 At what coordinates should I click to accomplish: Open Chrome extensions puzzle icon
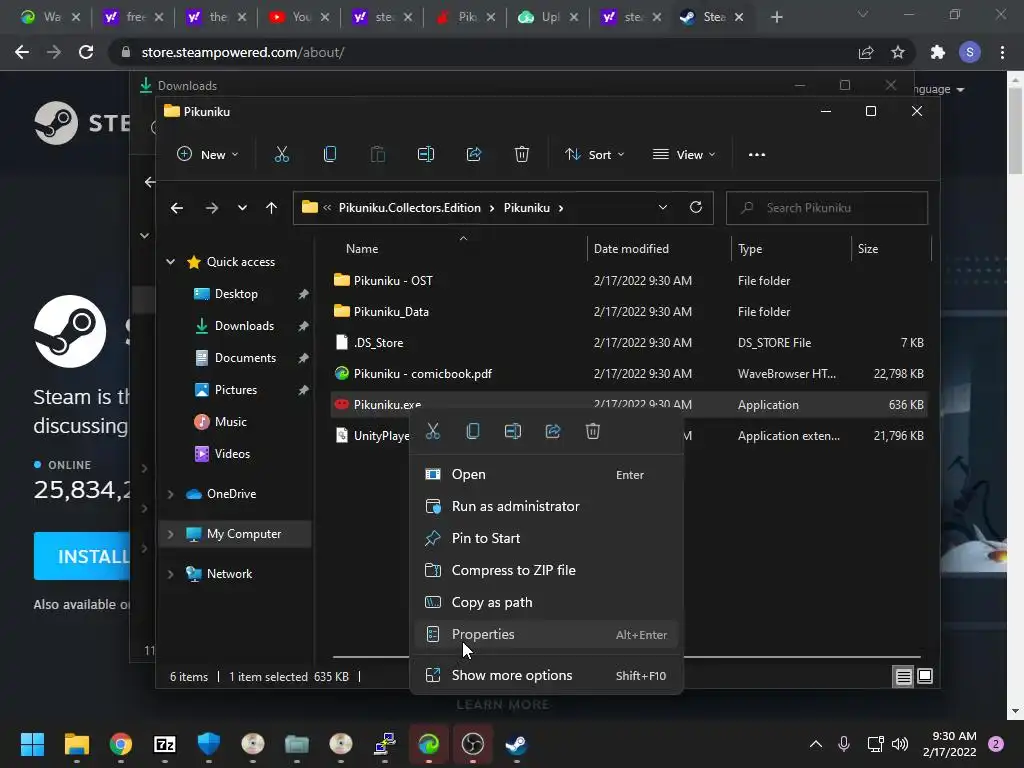(x=938, y=52)
